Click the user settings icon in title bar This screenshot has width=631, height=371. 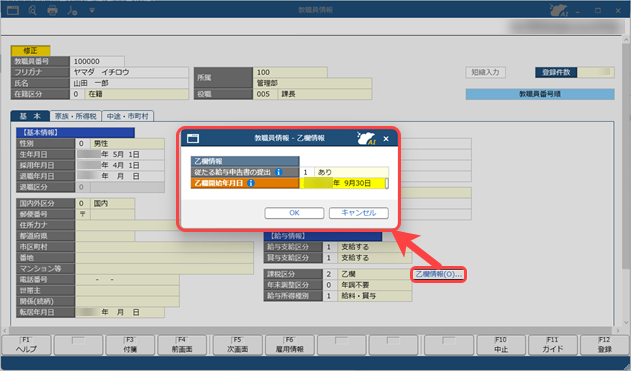tap(72, 10)
